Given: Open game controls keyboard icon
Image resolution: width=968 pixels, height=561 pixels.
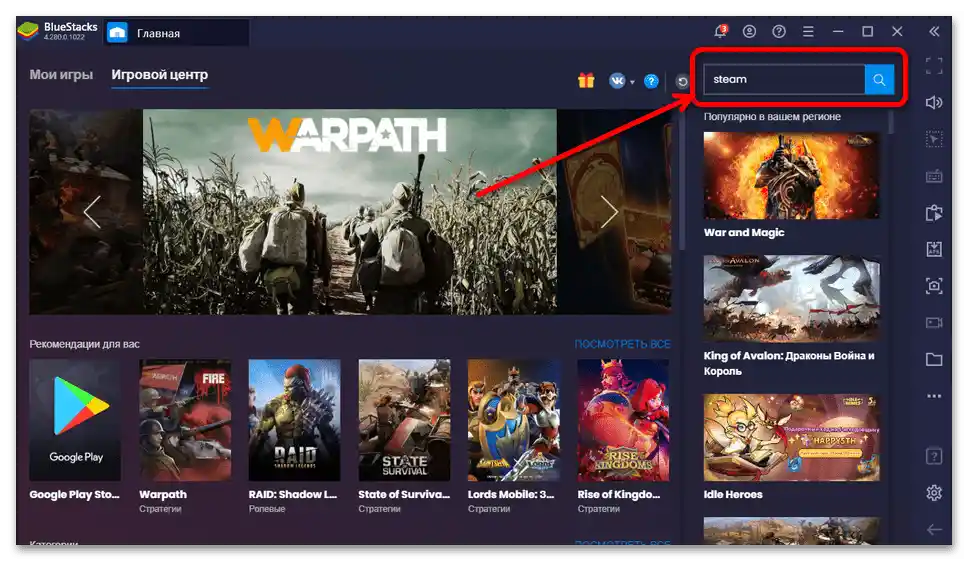Looking at the screenshot, I should tap(934, 177).
